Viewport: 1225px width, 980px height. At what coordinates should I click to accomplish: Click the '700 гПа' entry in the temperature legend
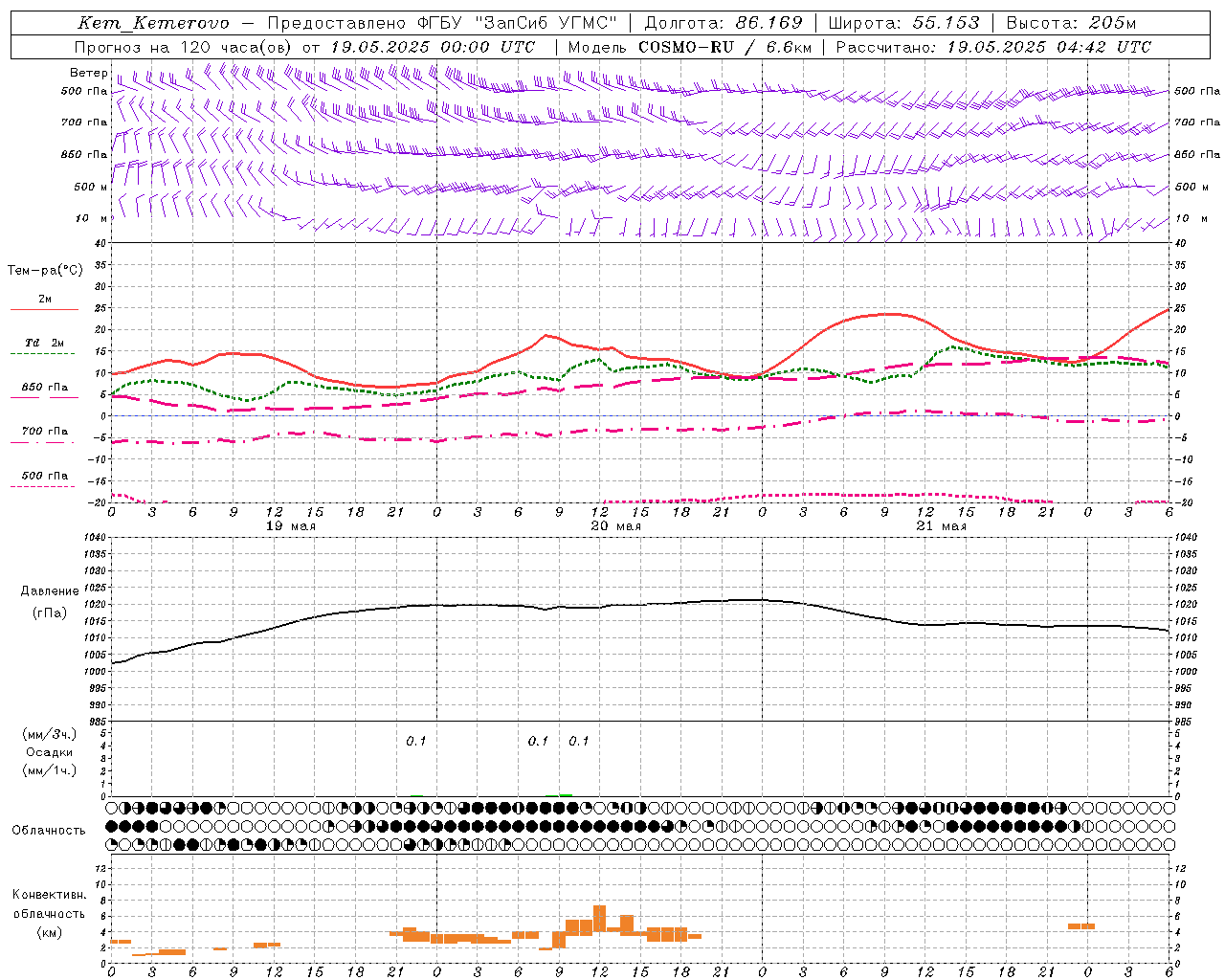click(x=45, y=431)
